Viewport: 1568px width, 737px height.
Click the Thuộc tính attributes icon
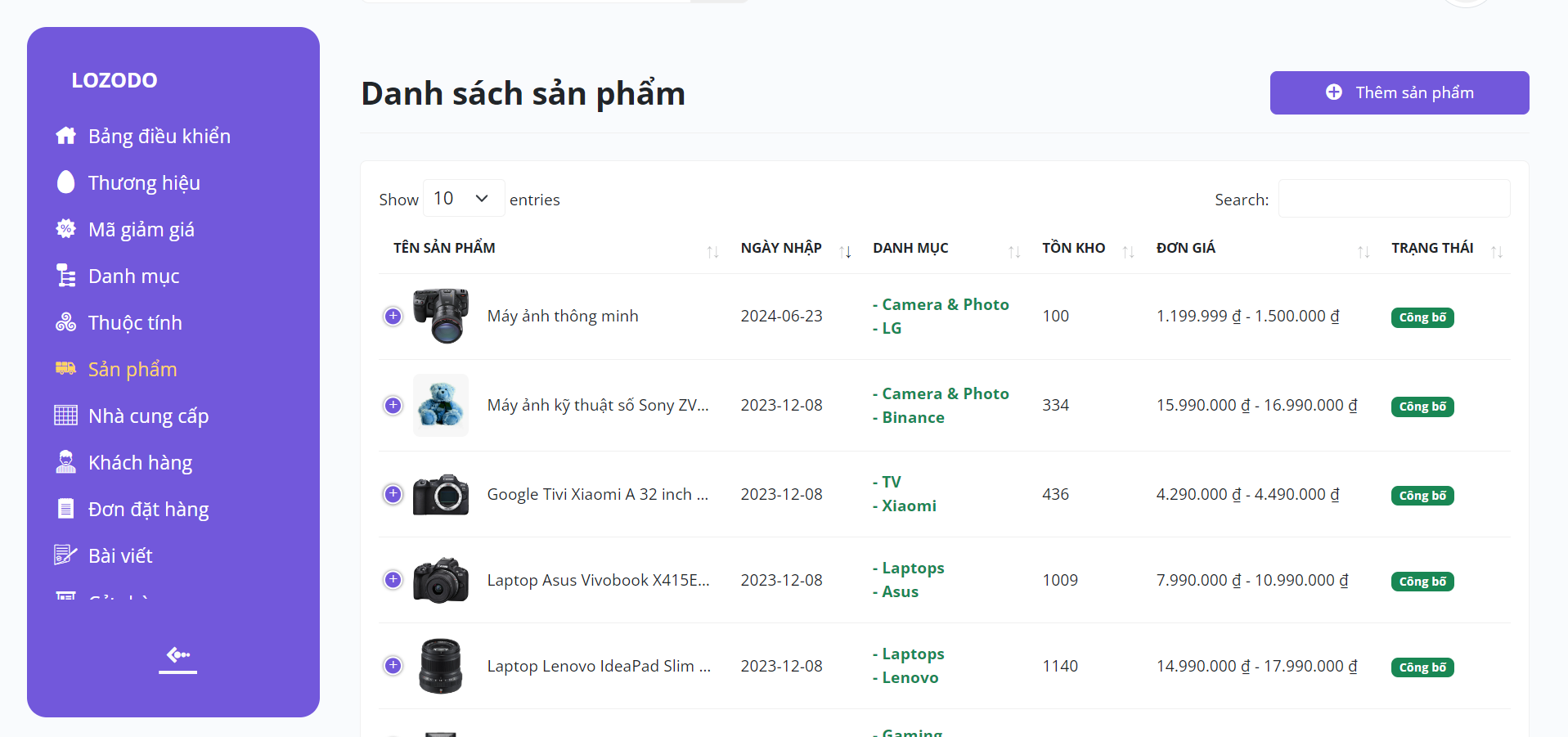point(66,322)
